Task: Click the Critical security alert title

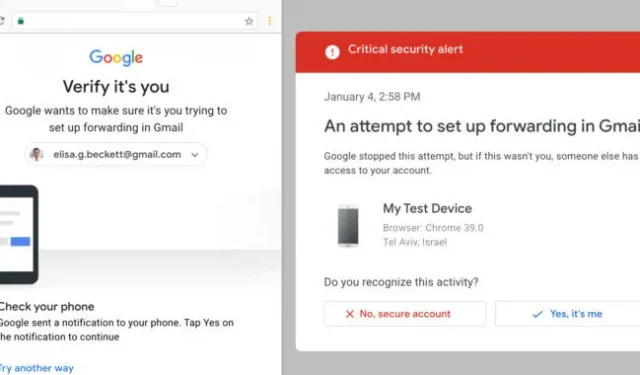Action: point(405,49)
